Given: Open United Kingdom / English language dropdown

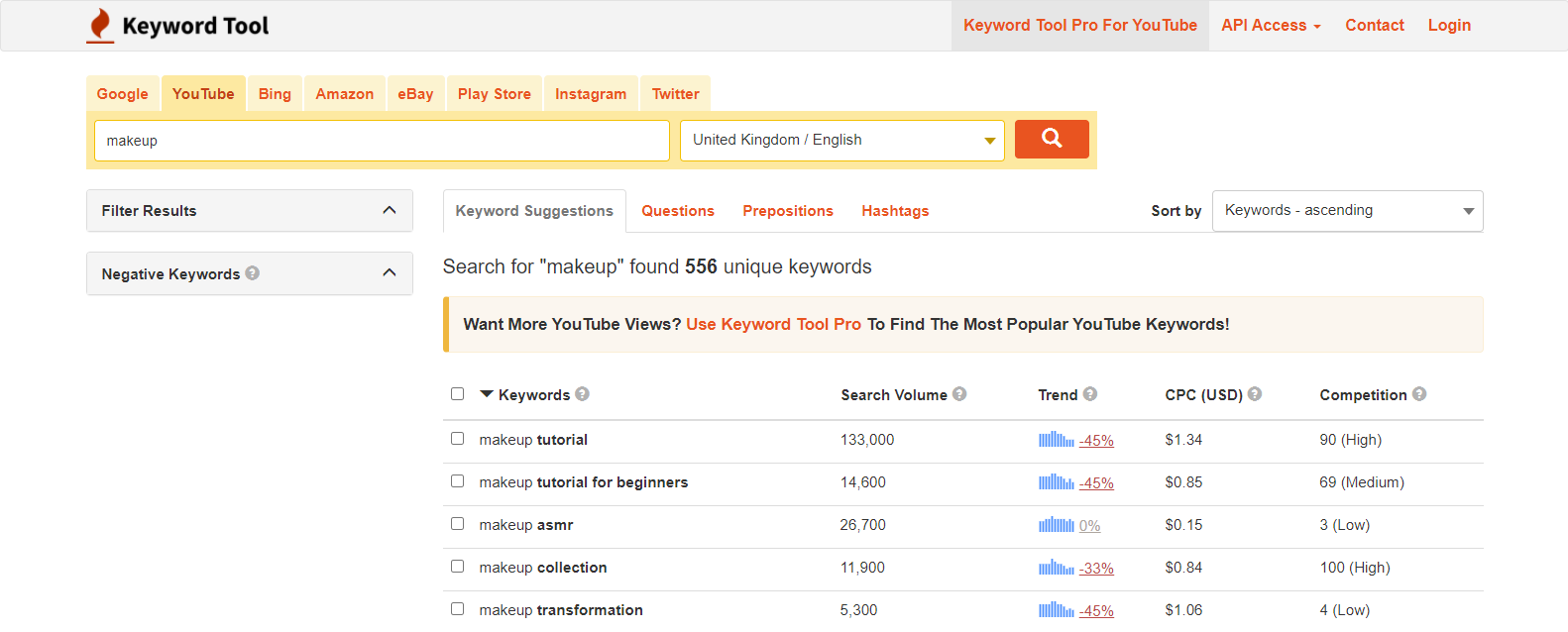Looking at the screenshot, I should (x=842, y=140).
